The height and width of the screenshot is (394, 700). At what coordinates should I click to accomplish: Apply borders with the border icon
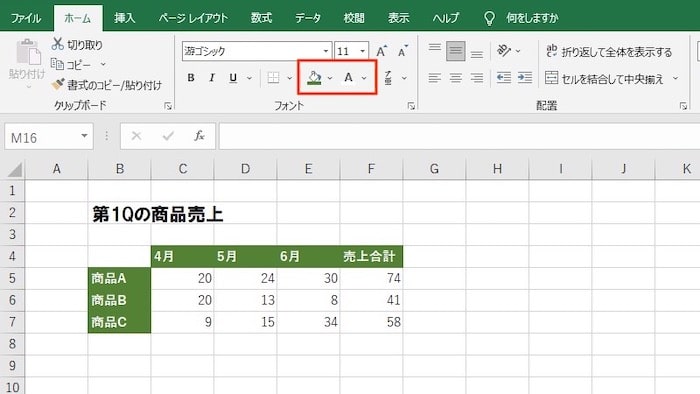coord(273,78)
